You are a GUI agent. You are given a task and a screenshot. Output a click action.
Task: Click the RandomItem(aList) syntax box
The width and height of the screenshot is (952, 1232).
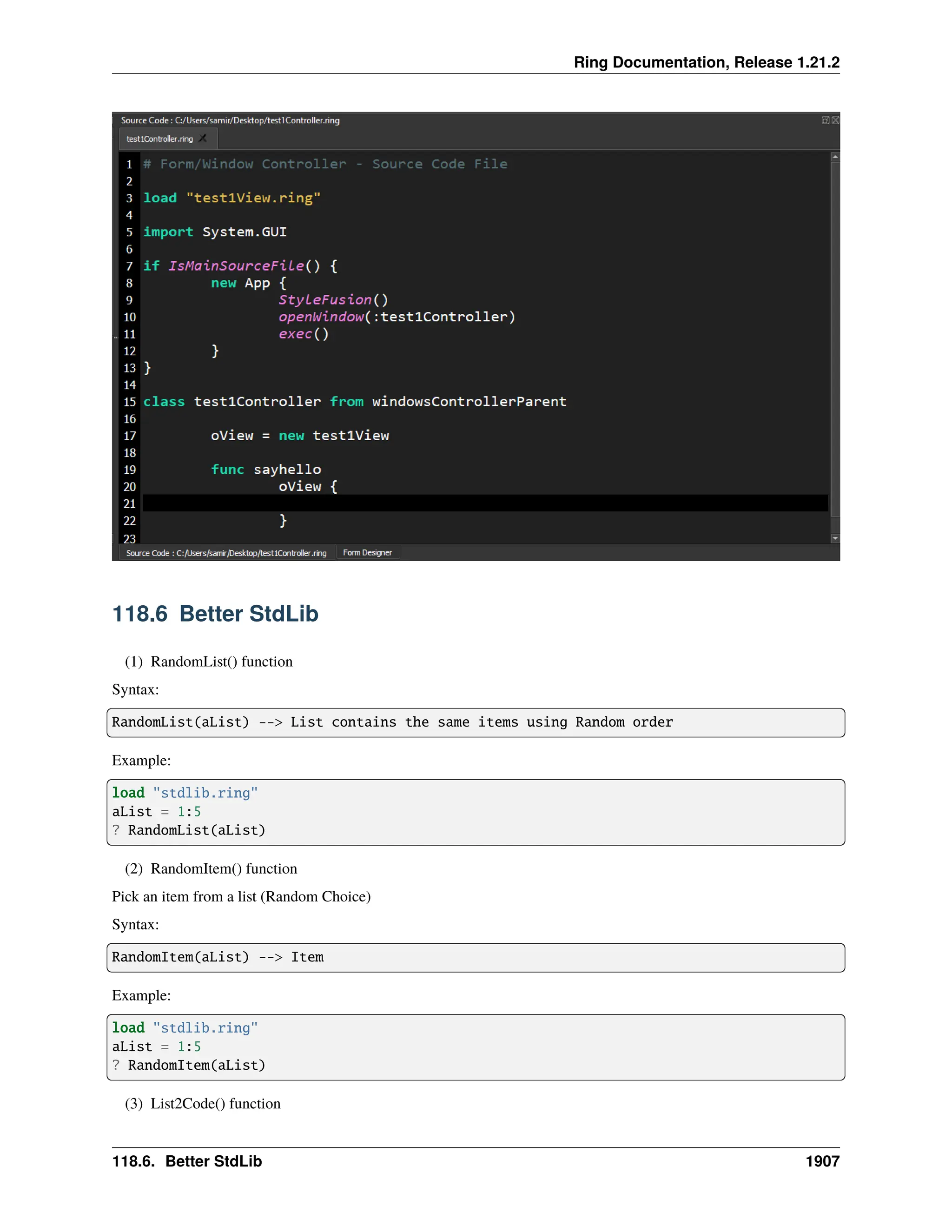point(476,957)
